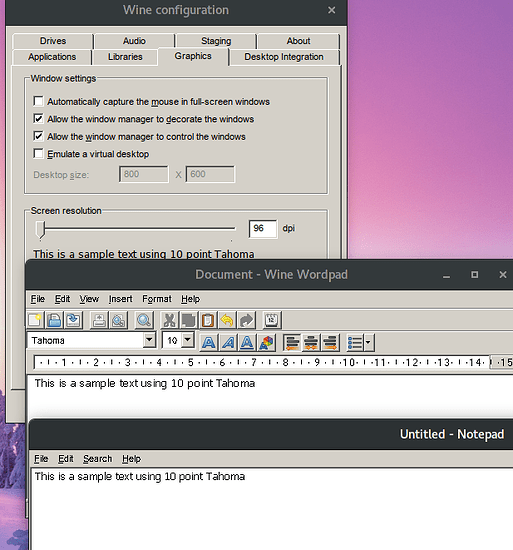This screenshot has height=550, width=513.
Task: Click the Print icon in Wordpad toolbar
Action: pyautogui.click(x=99, y=320)
